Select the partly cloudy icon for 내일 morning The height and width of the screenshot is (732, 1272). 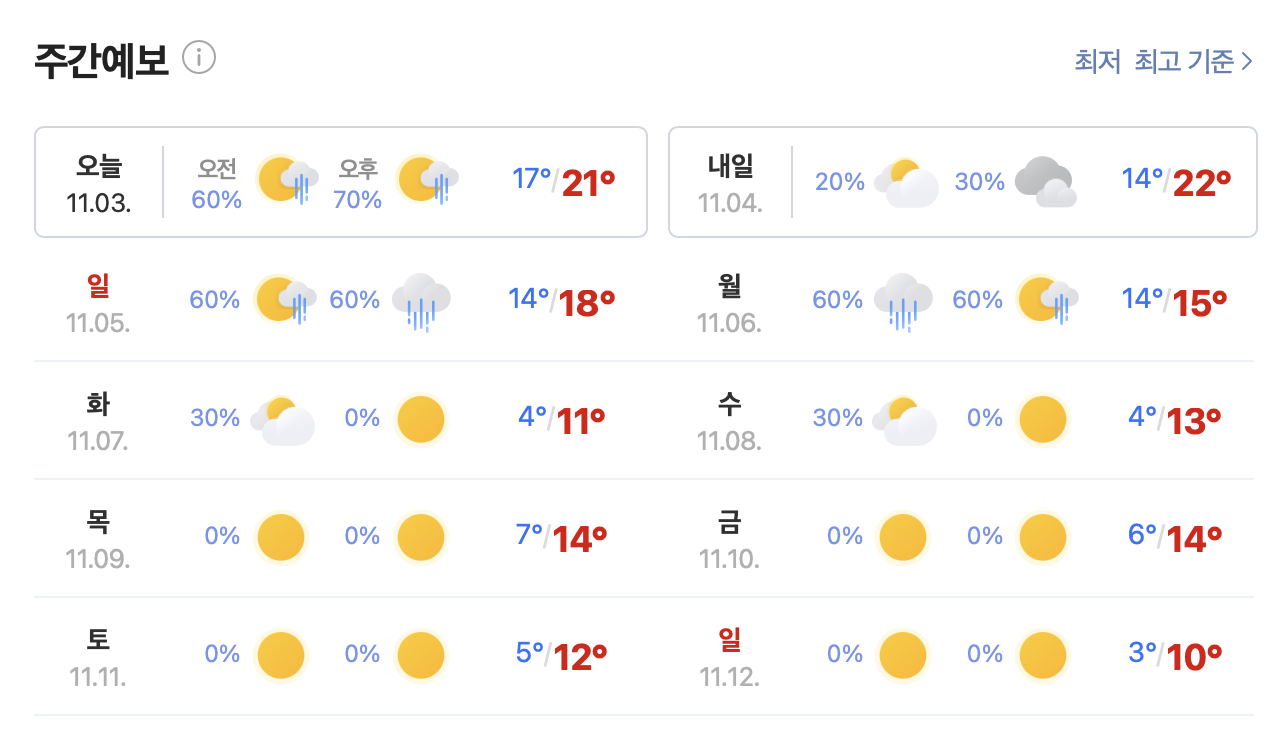pos(903,182)
